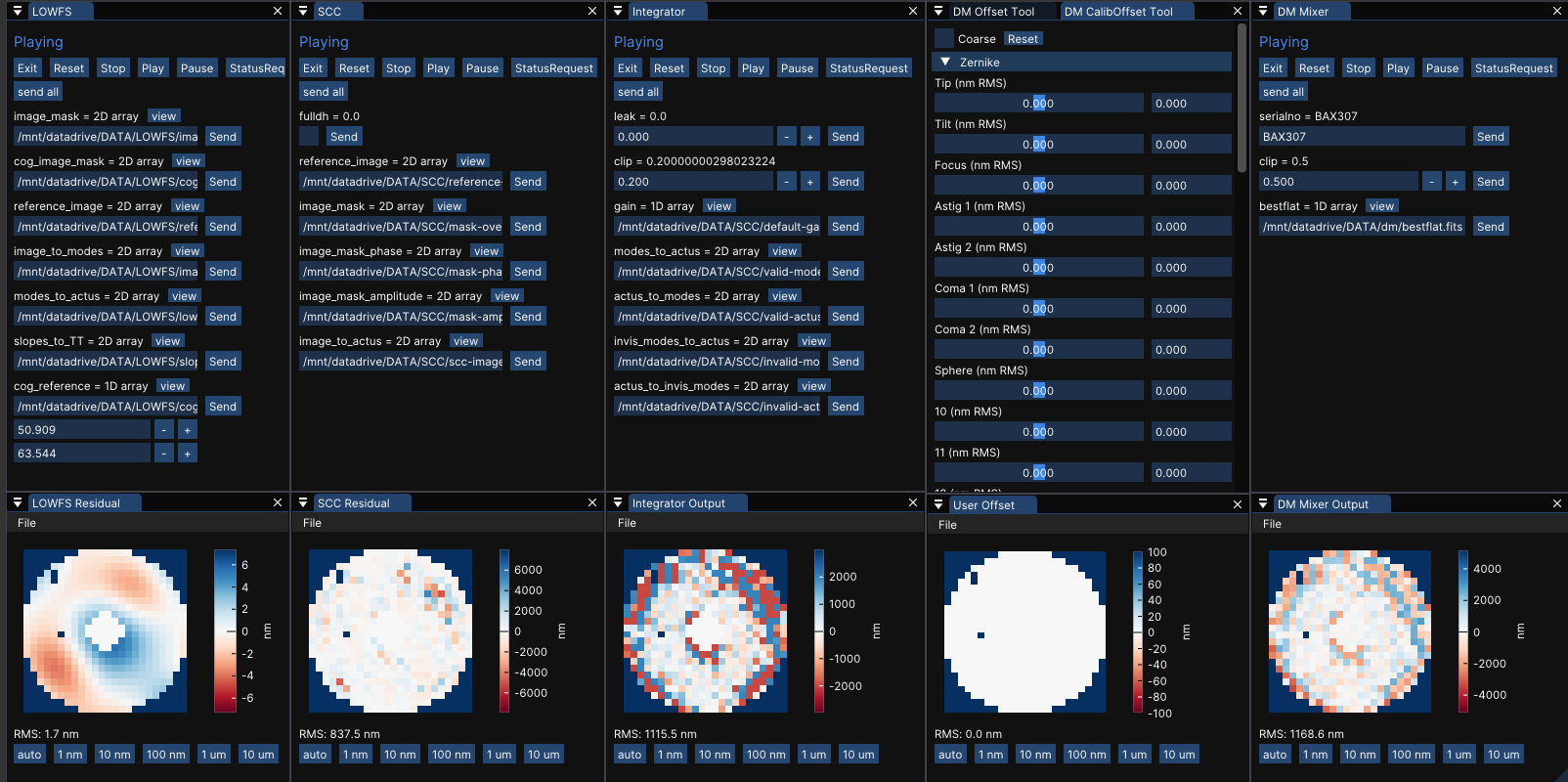Collapse the DM Mixer panel triangle
1568x782 pixels.
pyautogui.click(x=1263, y=11)
